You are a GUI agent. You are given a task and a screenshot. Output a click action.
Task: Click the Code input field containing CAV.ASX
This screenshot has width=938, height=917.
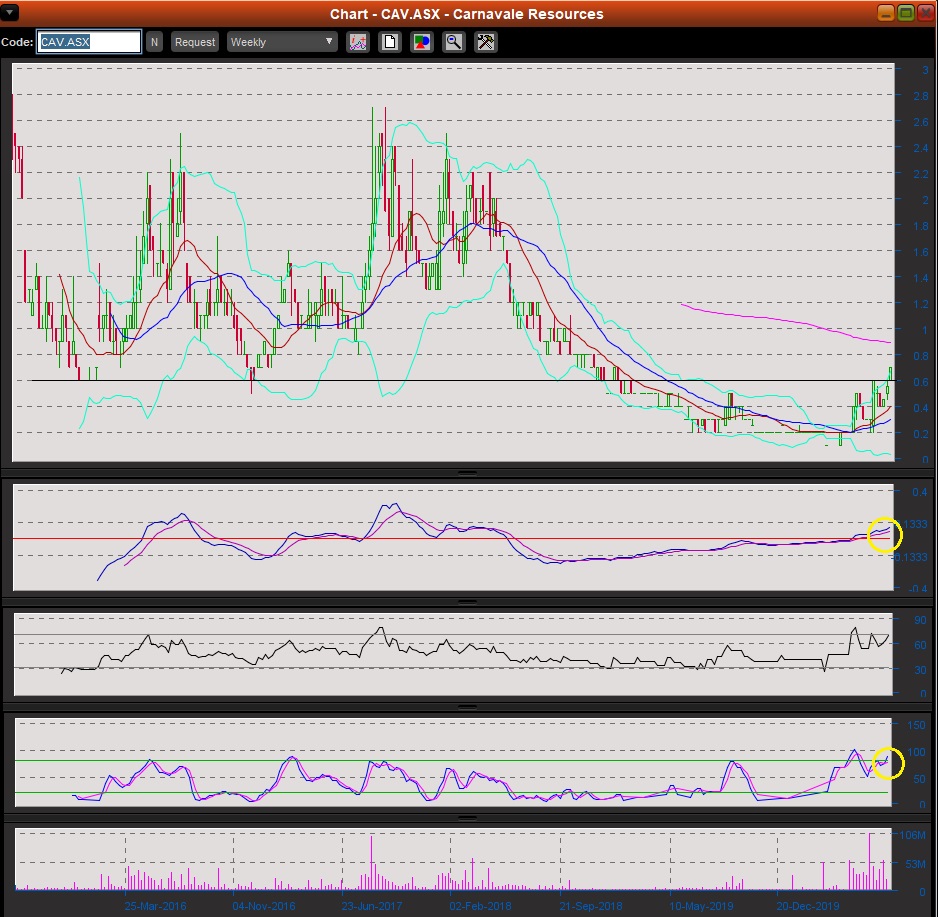[x=89, y=42]
